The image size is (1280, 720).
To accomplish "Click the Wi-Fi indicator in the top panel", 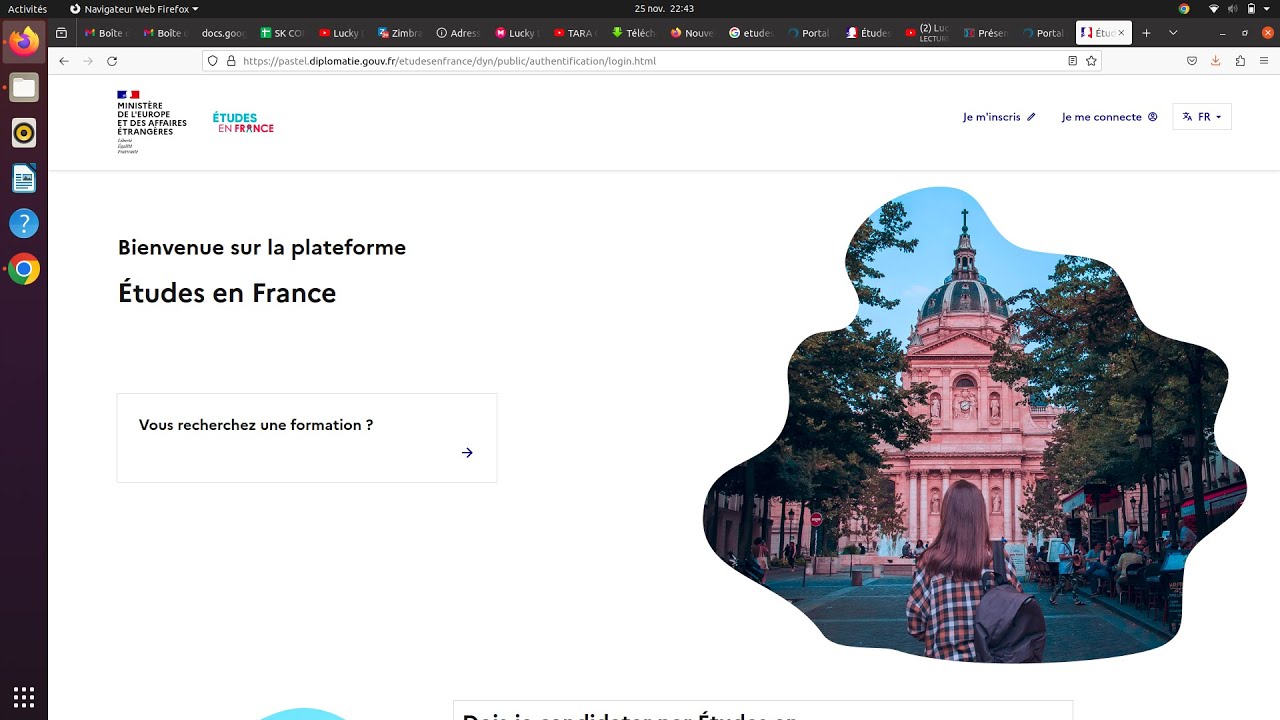I will pos(1214,9).
